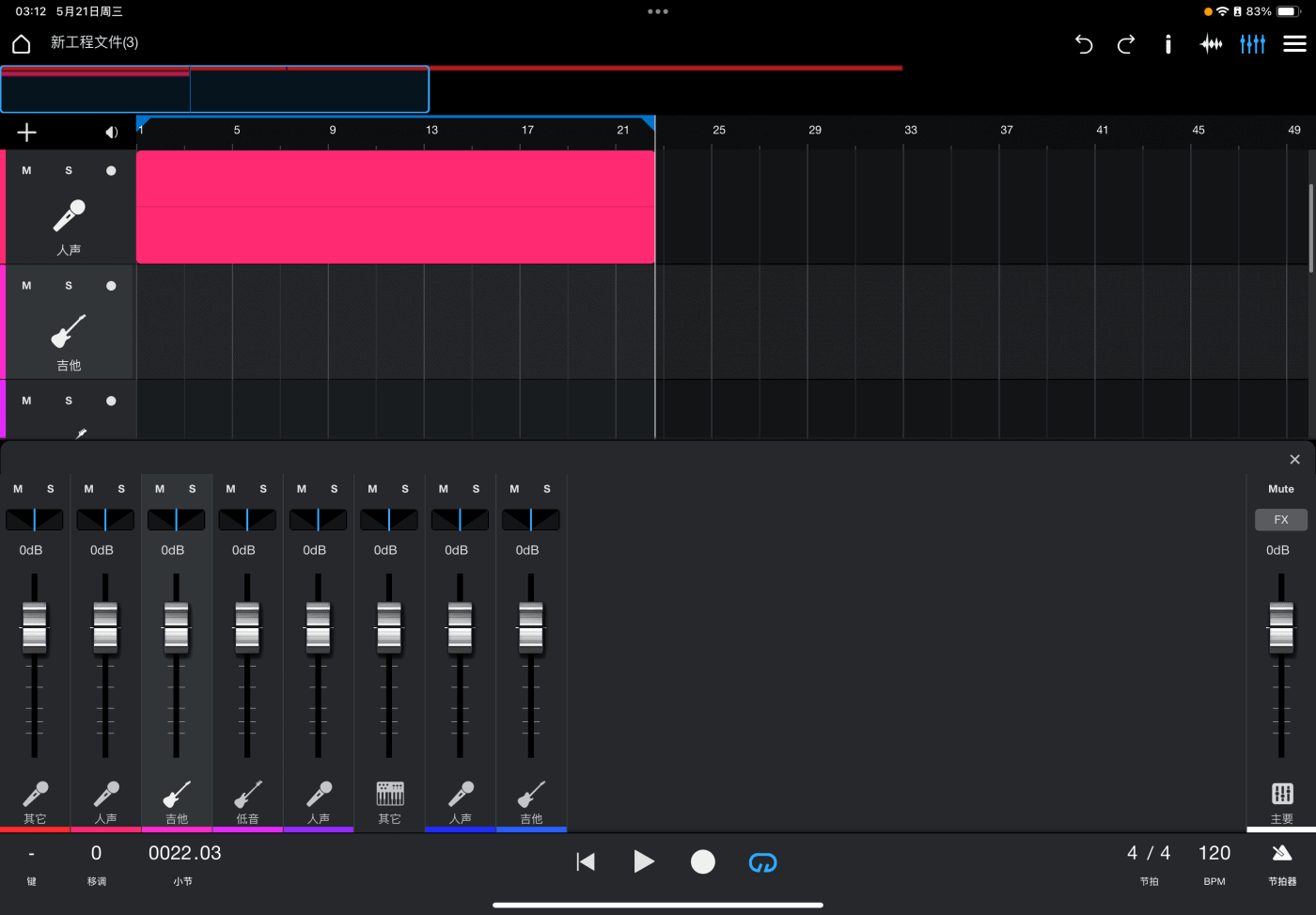Click the pan control of the highlighted 吉他 channel
The image size is (1316, 915).
177,519
